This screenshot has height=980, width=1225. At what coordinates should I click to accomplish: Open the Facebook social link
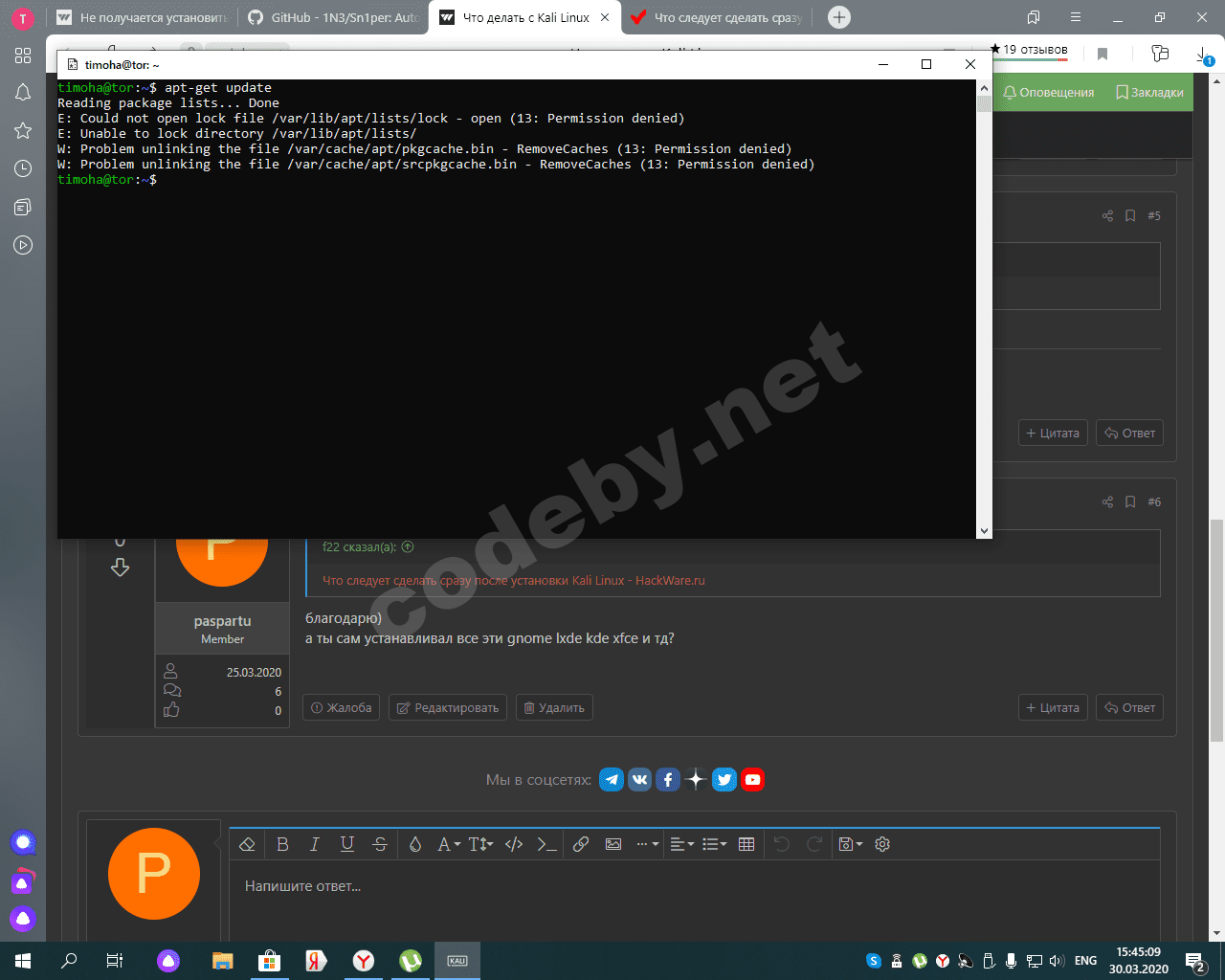[x=668, y=780]
